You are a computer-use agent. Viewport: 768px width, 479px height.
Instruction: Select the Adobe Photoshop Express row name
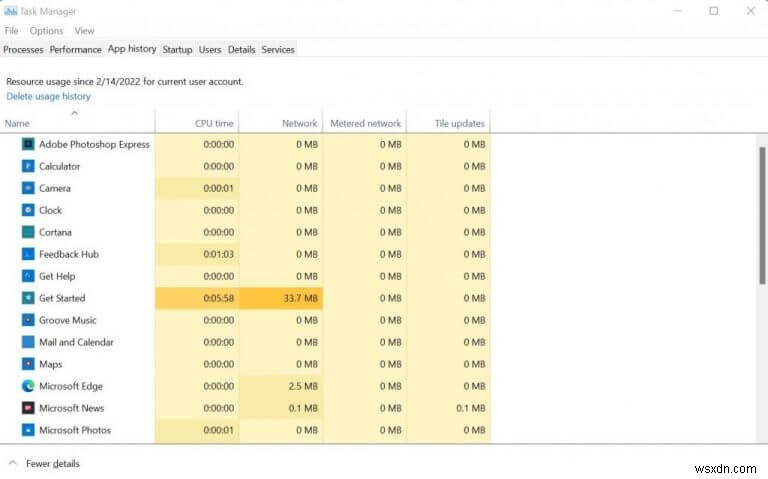[x=95, y=144]
